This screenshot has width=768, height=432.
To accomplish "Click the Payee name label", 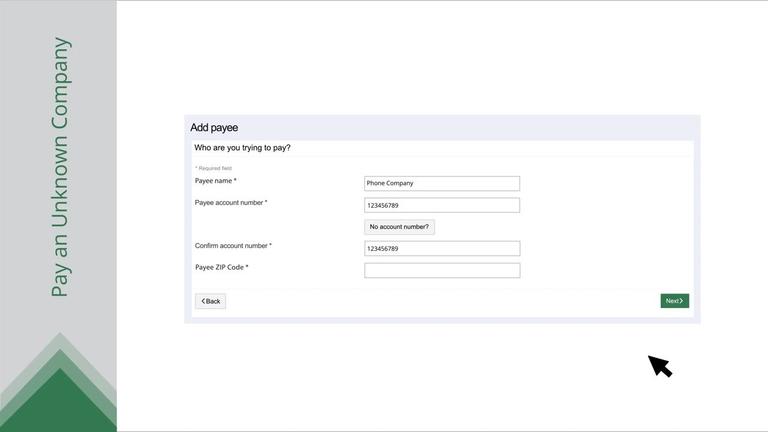I will tap(216, 181).
